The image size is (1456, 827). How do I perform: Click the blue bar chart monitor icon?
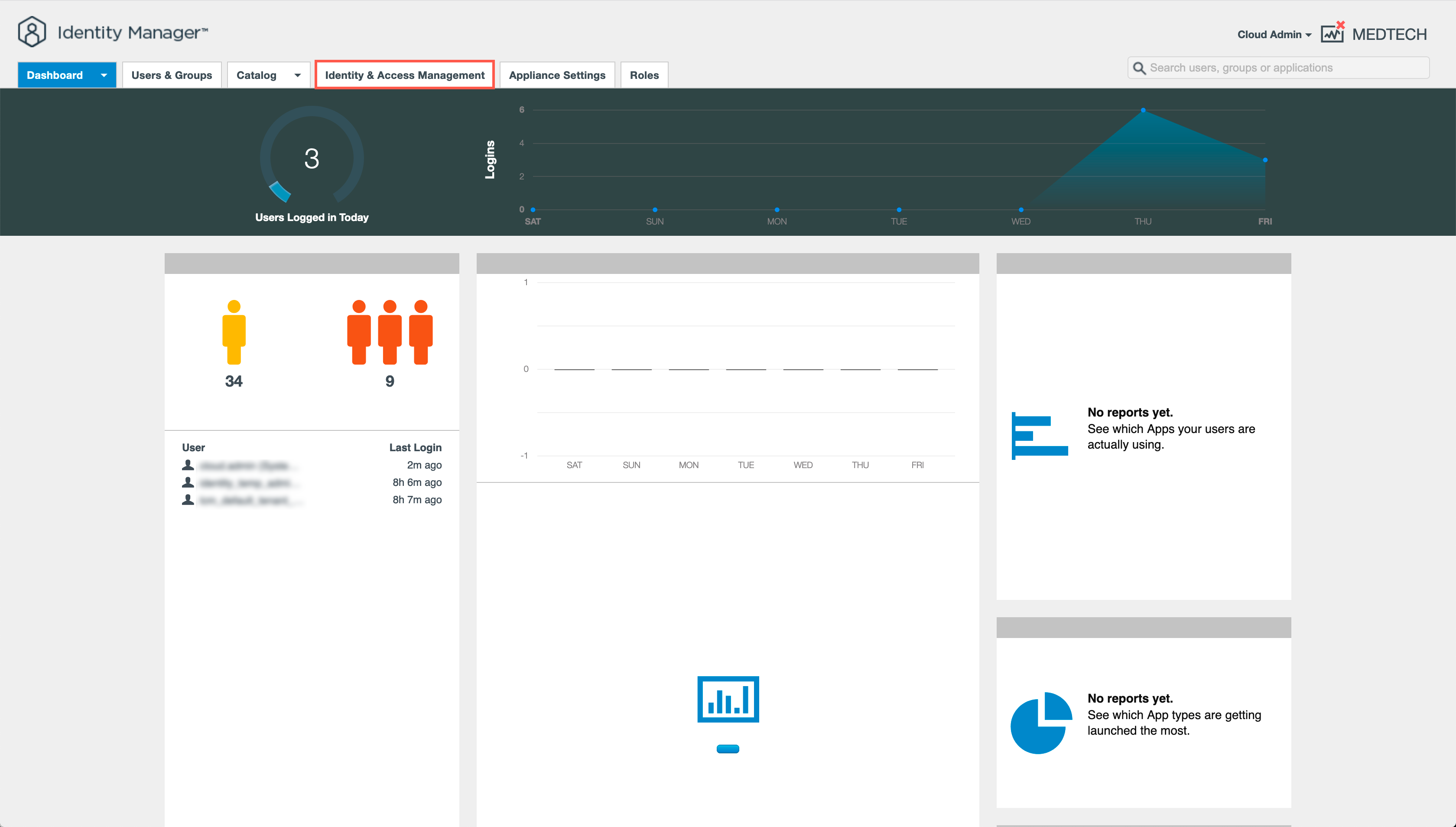click(728, 699)
